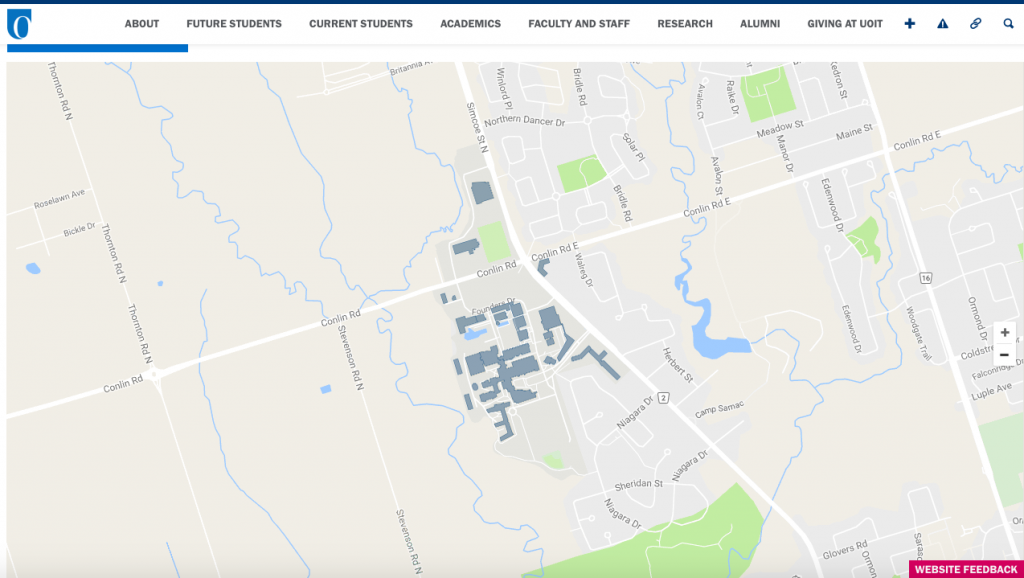
Task: Click the university shield logo
Action: 19,24
